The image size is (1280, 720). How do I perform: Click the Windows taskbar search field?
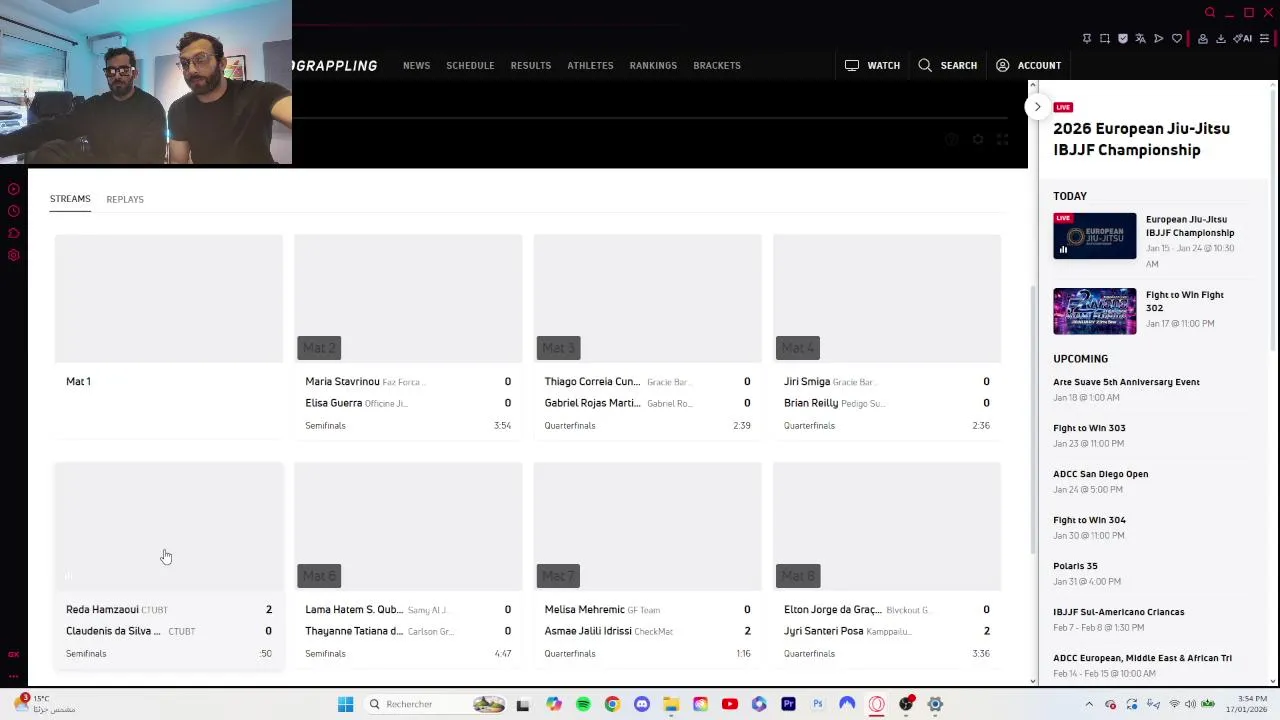tap(436, 704)
